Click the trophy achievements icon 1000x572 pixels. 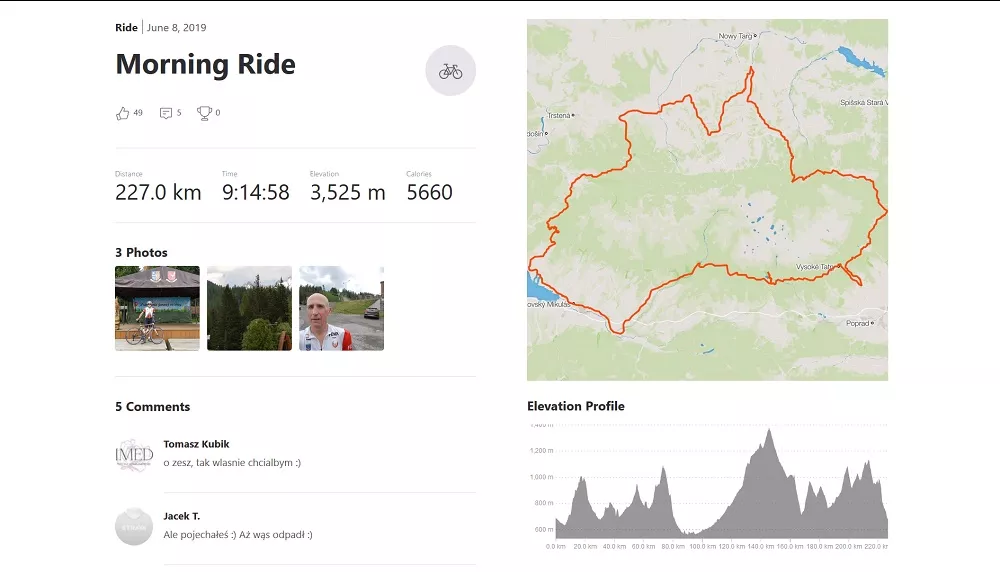(204, 113)
